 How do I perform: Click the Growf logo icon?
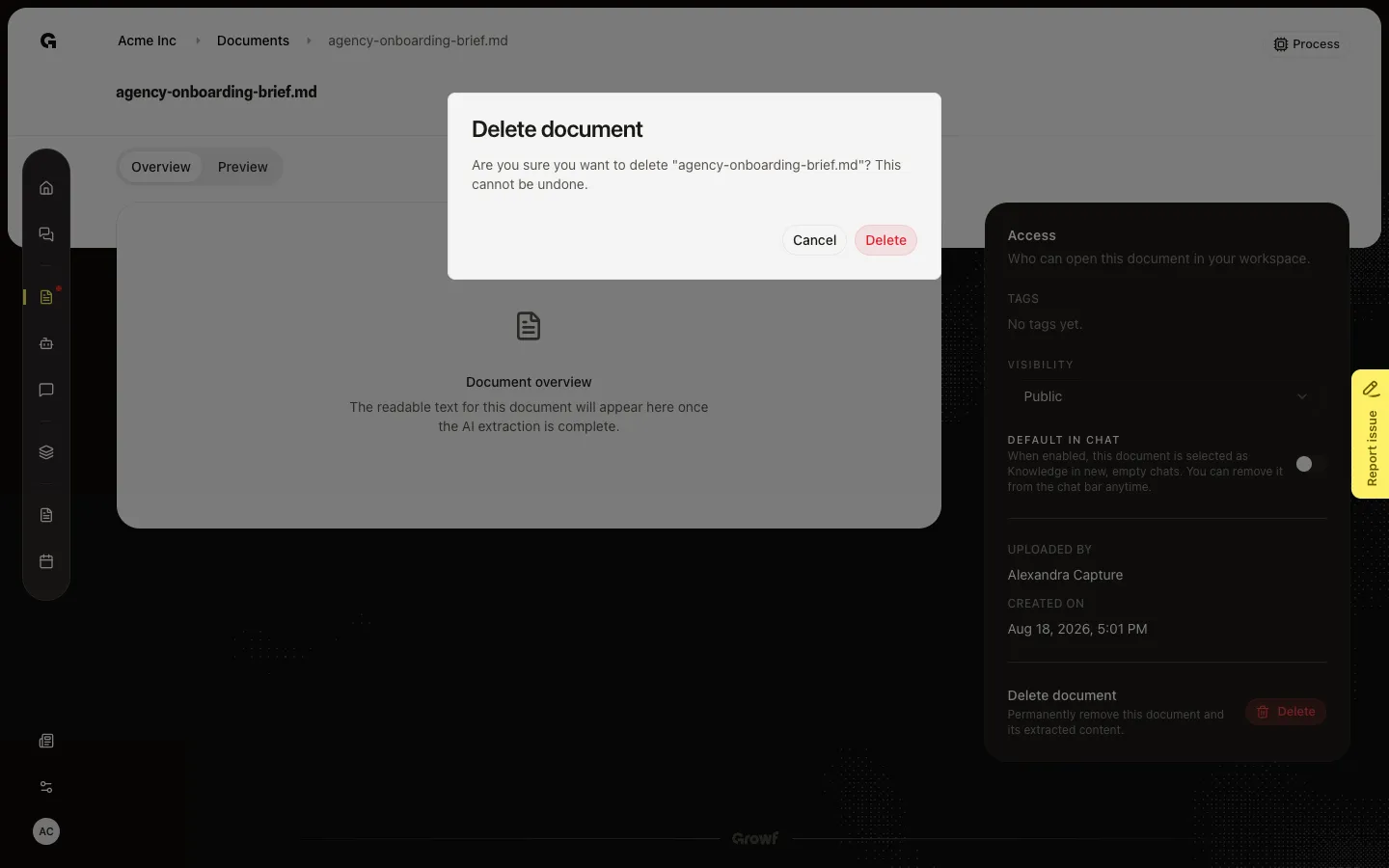pyautogui.click(x=48, y=41)
